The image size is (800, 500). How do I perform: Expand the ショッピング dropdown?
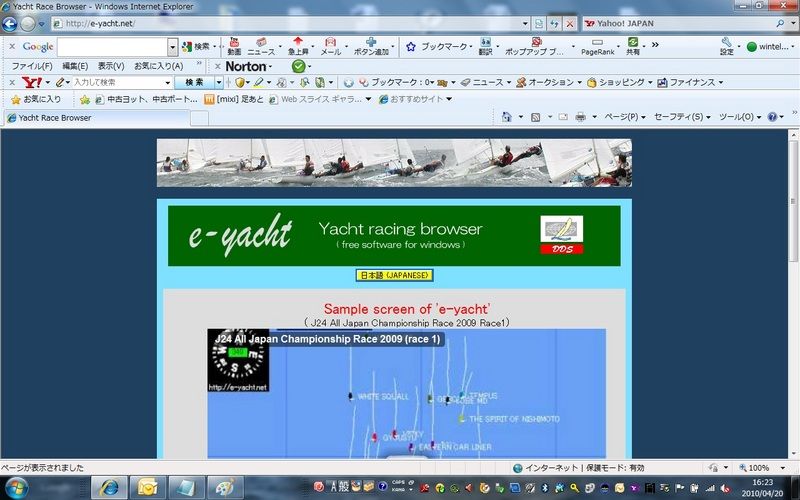(x=650, y=82)
